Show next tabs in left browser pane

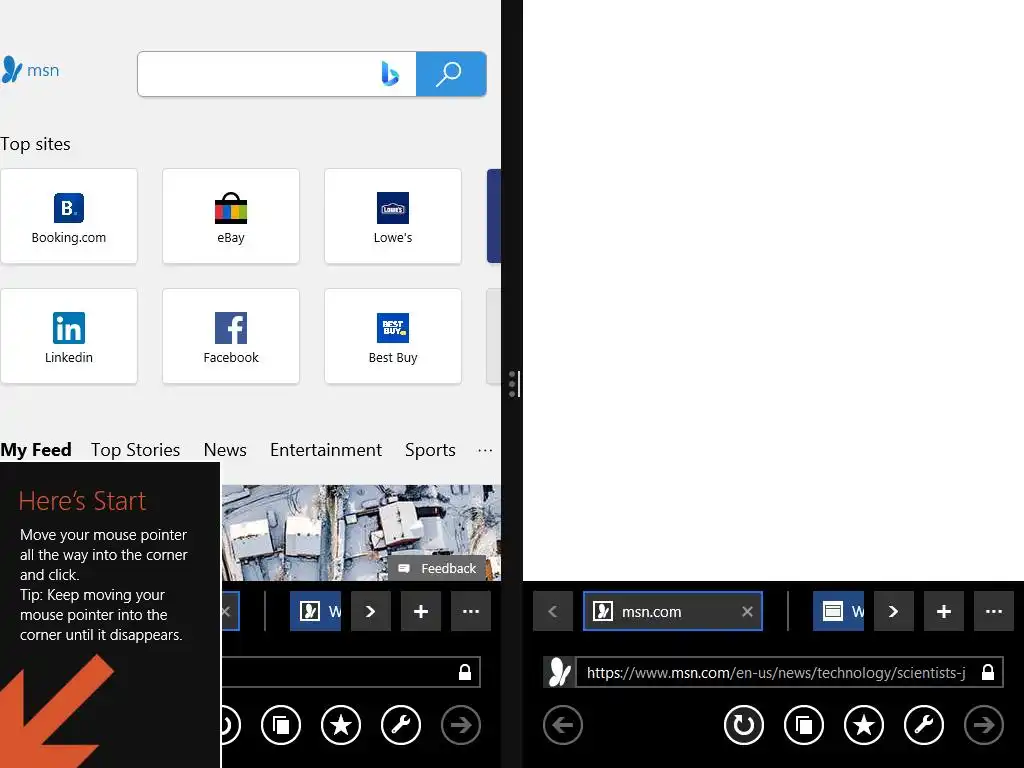point(370,611)
